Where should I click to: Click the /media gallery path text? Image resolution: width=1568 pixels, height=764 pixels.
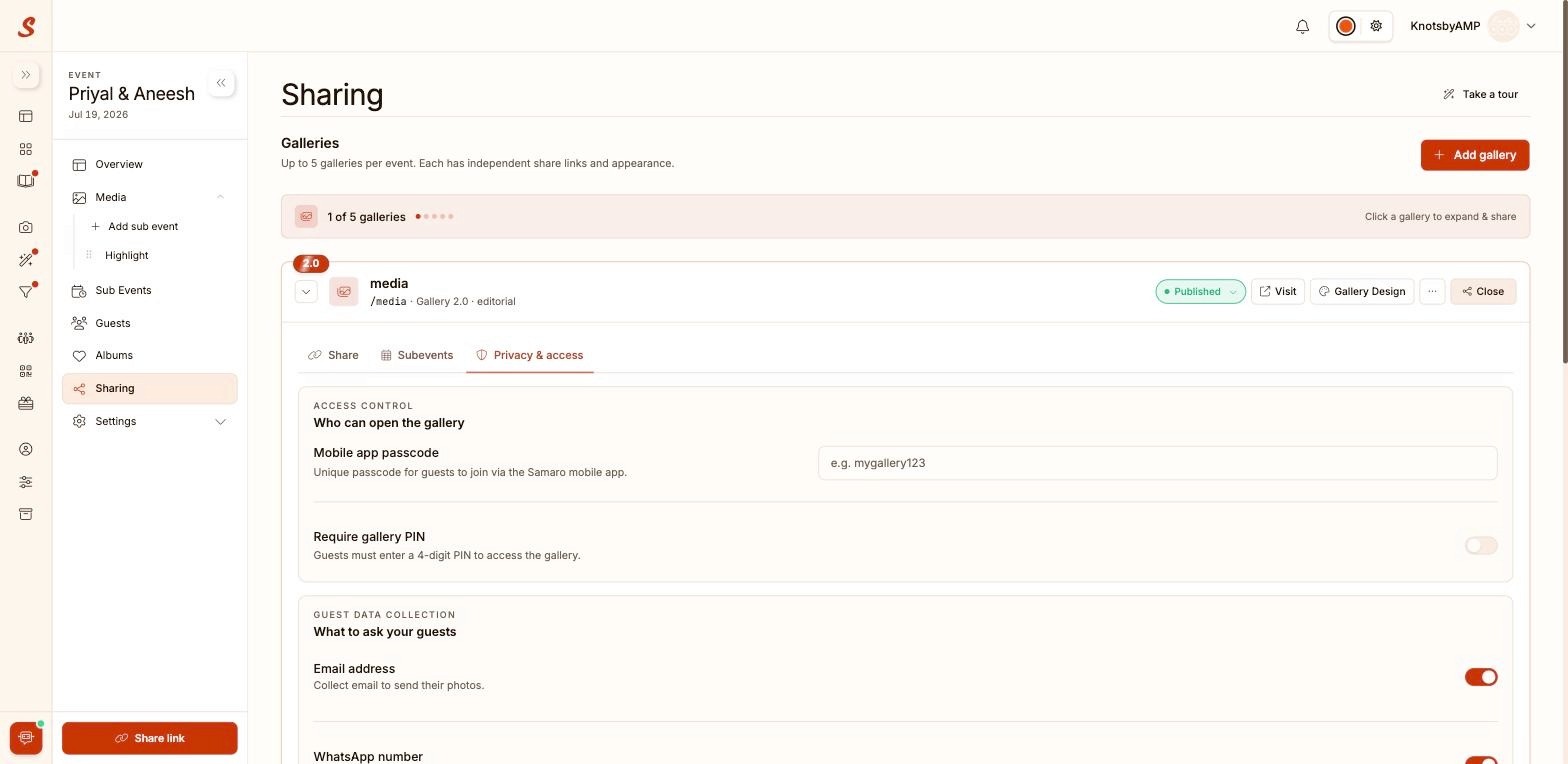[x=388, y=301]
